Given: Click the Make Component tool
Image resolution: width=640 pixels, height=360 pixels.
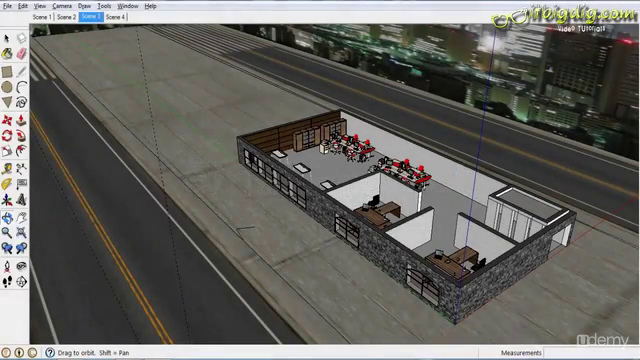Looking at the screenshot, I should coord(21,38).
